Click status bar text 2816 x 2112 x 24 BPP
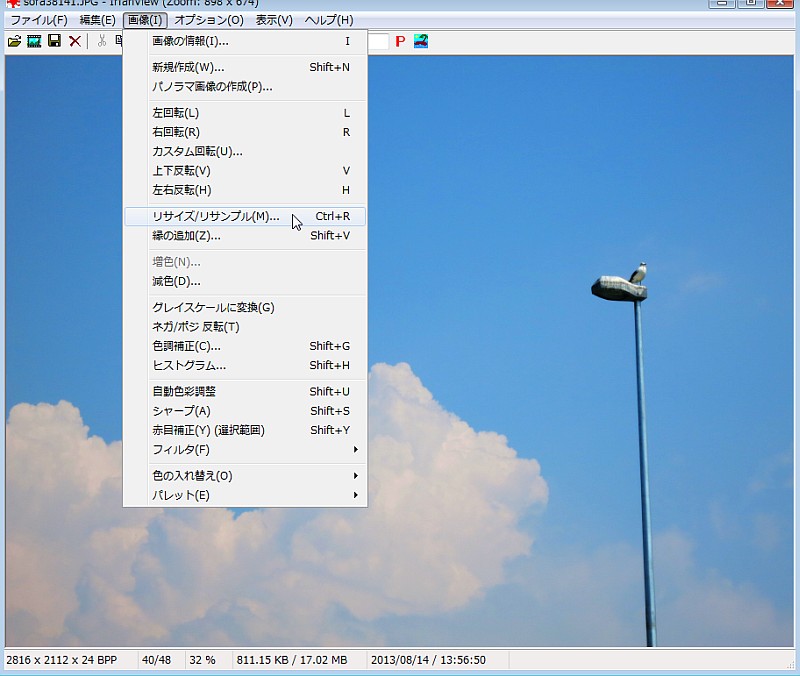The height and width of the screenshot is (676, 800). pos(62,660)
